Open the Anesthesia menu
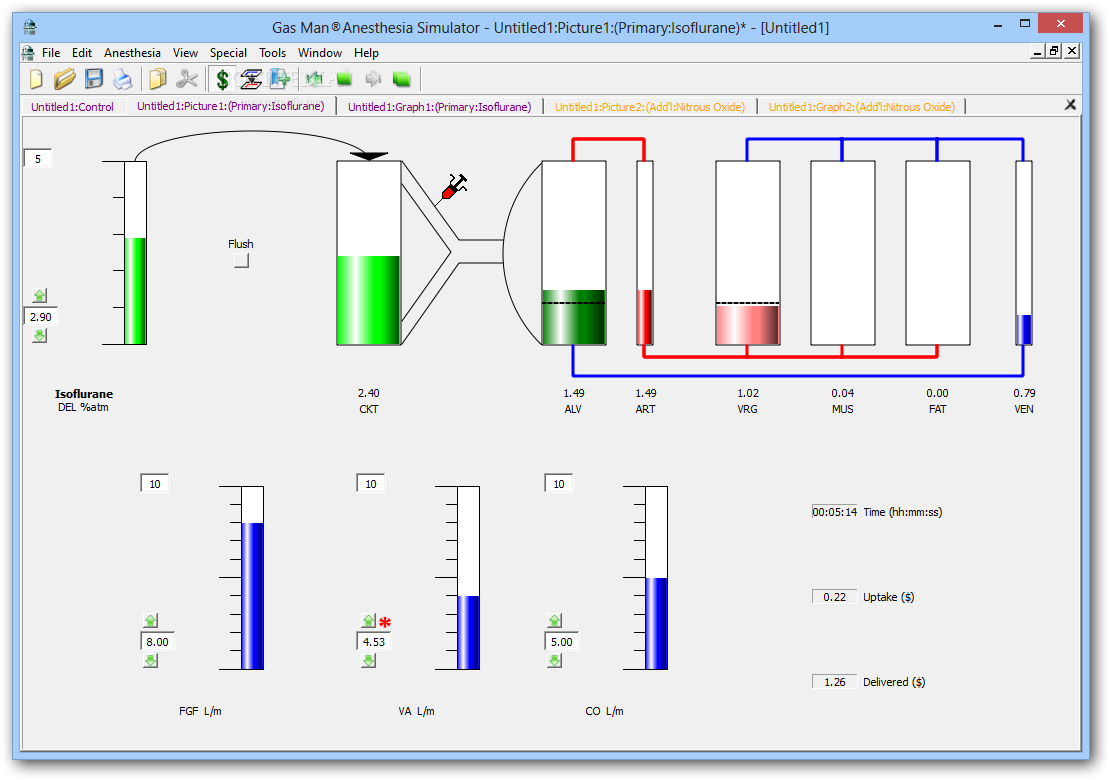The image size is (1110, 780). pyautogui.click(x=132, y=52)
